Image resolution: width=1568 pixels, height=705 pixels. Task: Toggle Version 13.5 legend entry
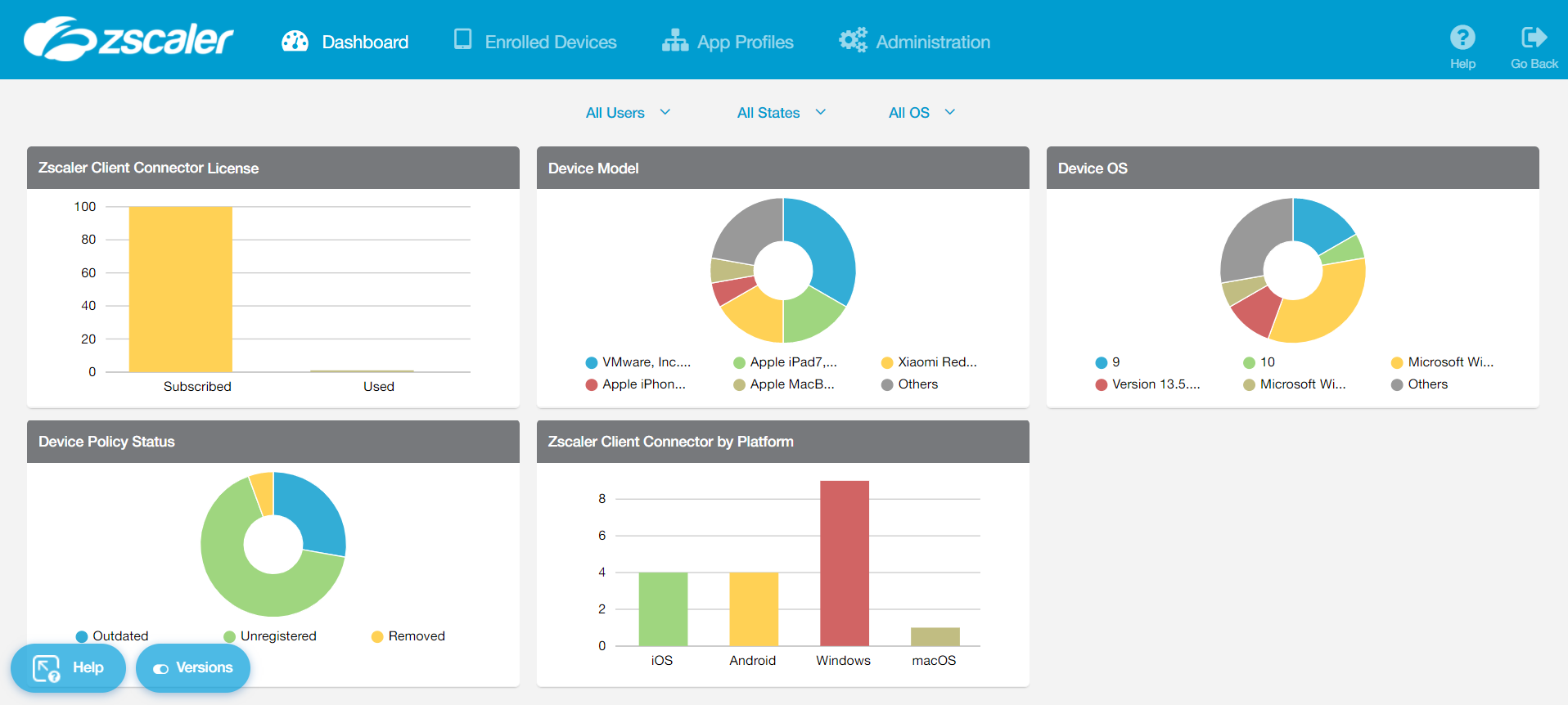(x=1147, y=384)
